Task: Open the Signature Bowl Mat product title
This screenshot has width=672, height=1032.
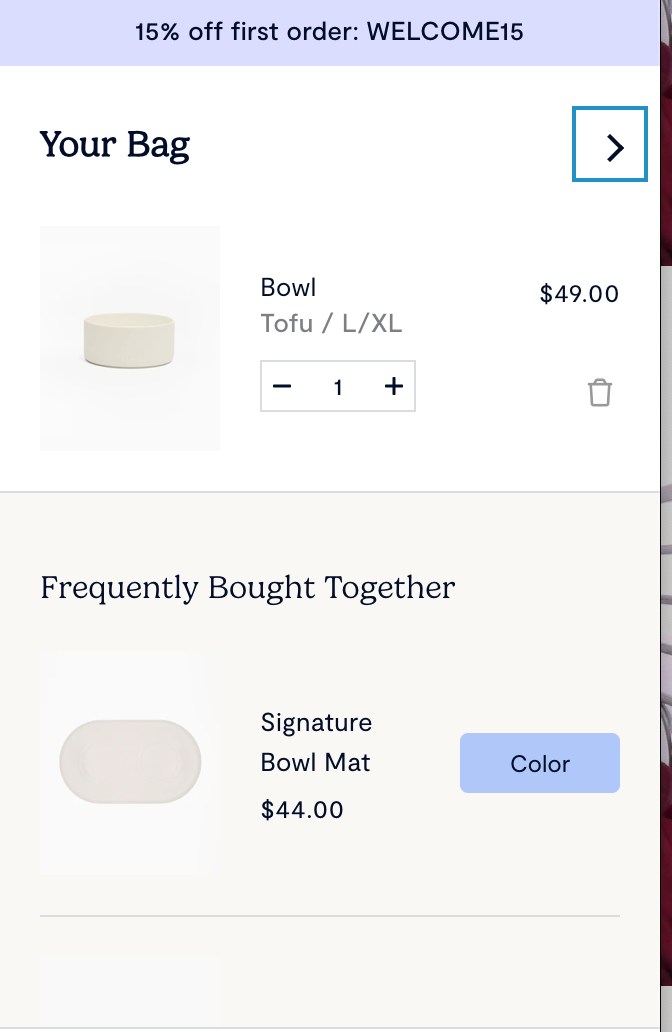Action: coord(316,742)
